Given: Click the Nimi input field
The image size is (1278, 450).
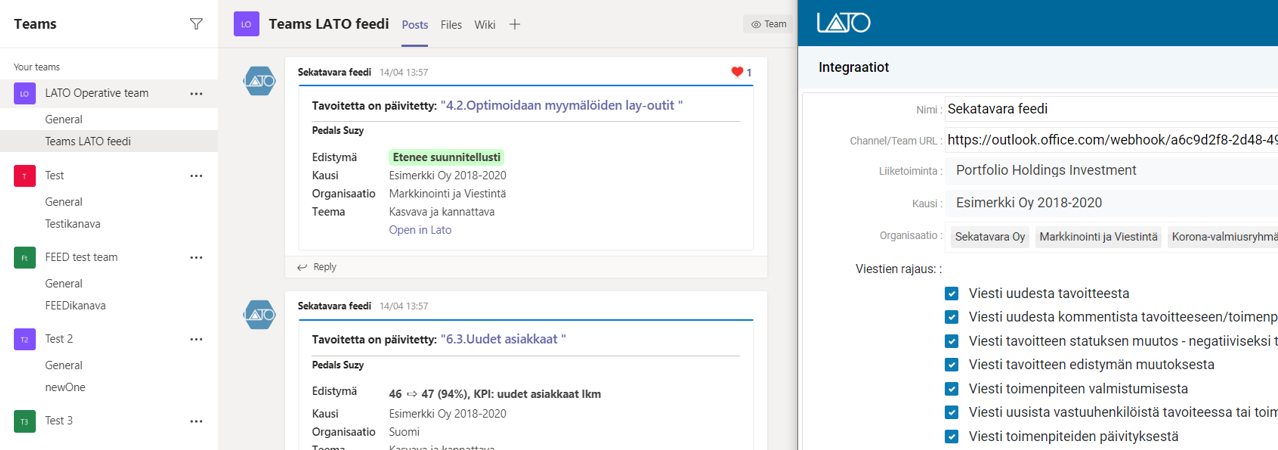Looking at the screenshot, I should pos(1110,109).
